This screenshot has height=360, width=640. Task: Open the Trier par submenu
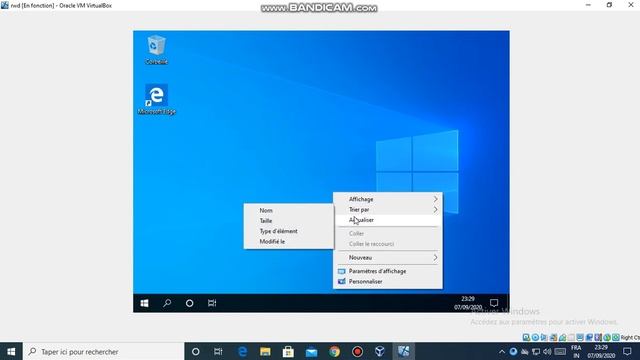click(388, 209)
